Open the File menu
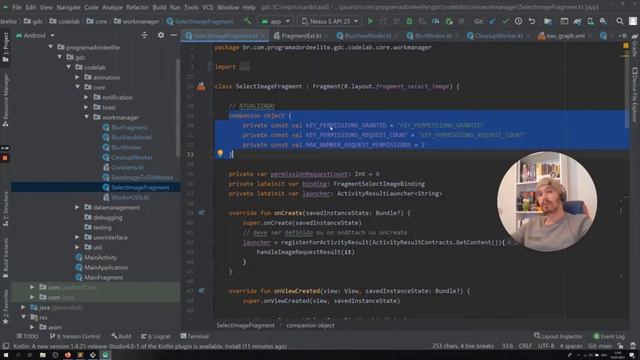The image size is (640, 360). (17, 7)
